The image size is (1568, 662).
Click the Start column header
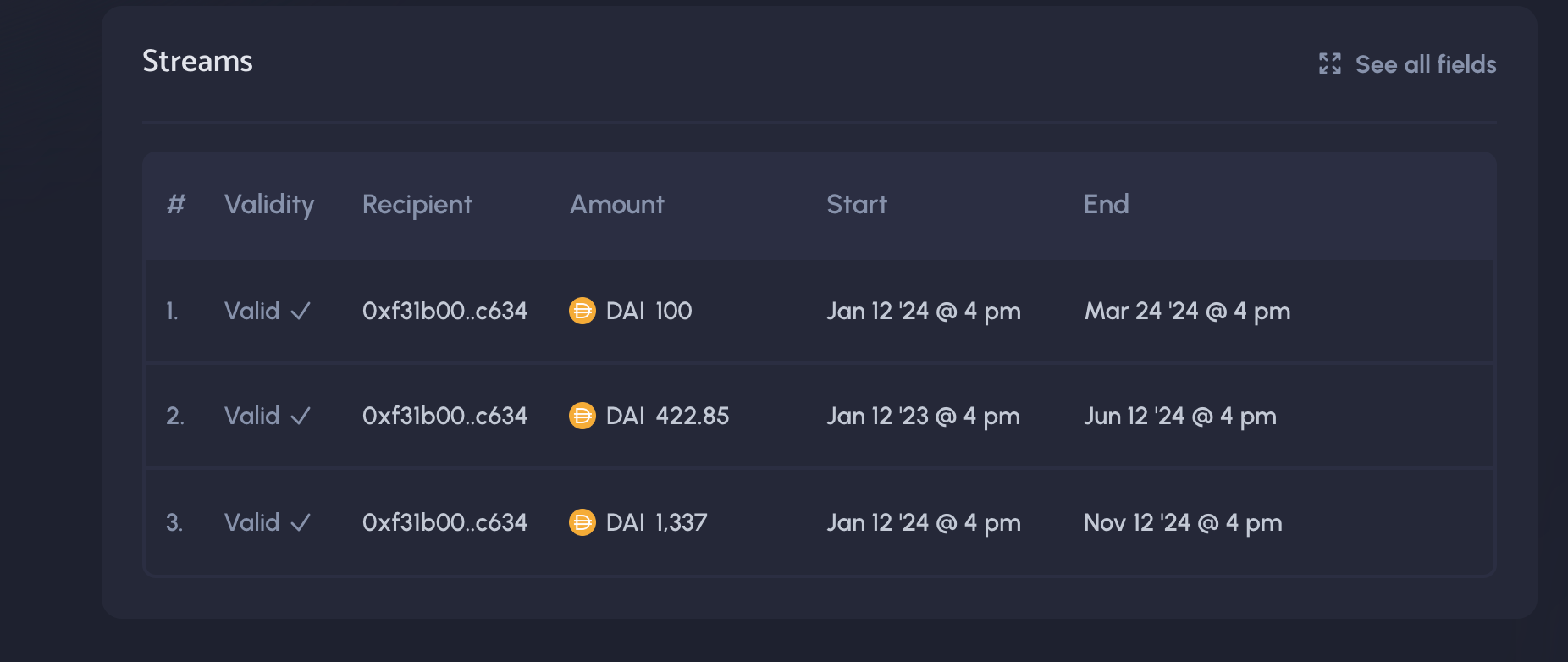856,205
